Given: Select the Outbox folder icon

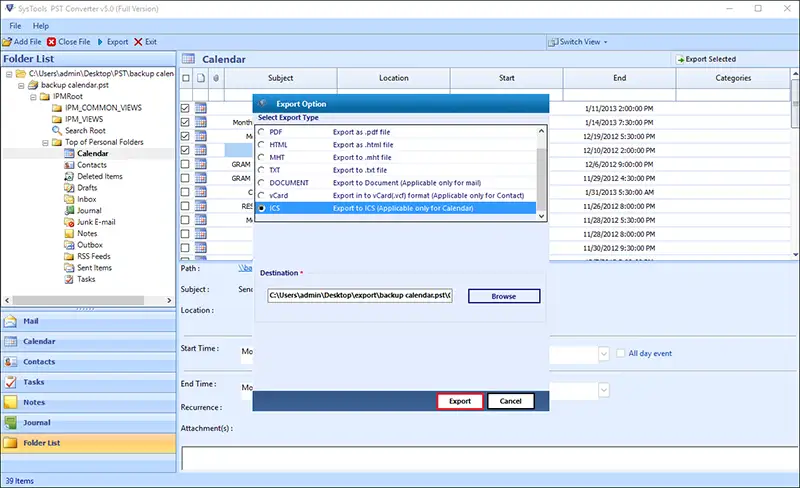Looking at the screenshot, I should click(x=69, y=245).
